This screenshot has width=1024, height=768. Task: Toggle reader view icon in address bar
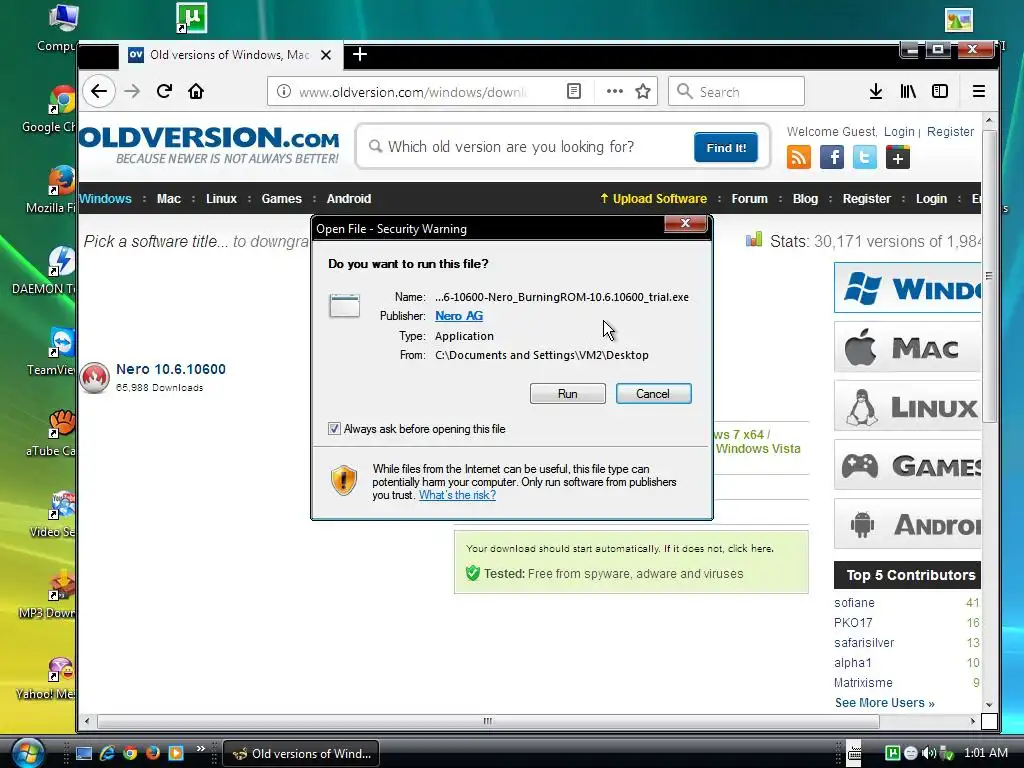click(x=573, y=91)
